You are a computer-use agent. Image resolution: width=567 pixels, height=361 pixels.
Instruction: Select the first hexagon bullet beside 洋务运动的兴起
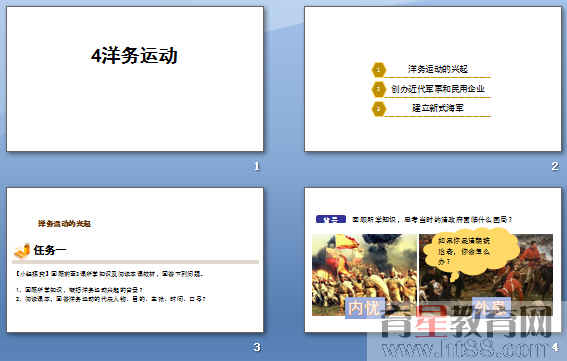(x=378, y=69)
